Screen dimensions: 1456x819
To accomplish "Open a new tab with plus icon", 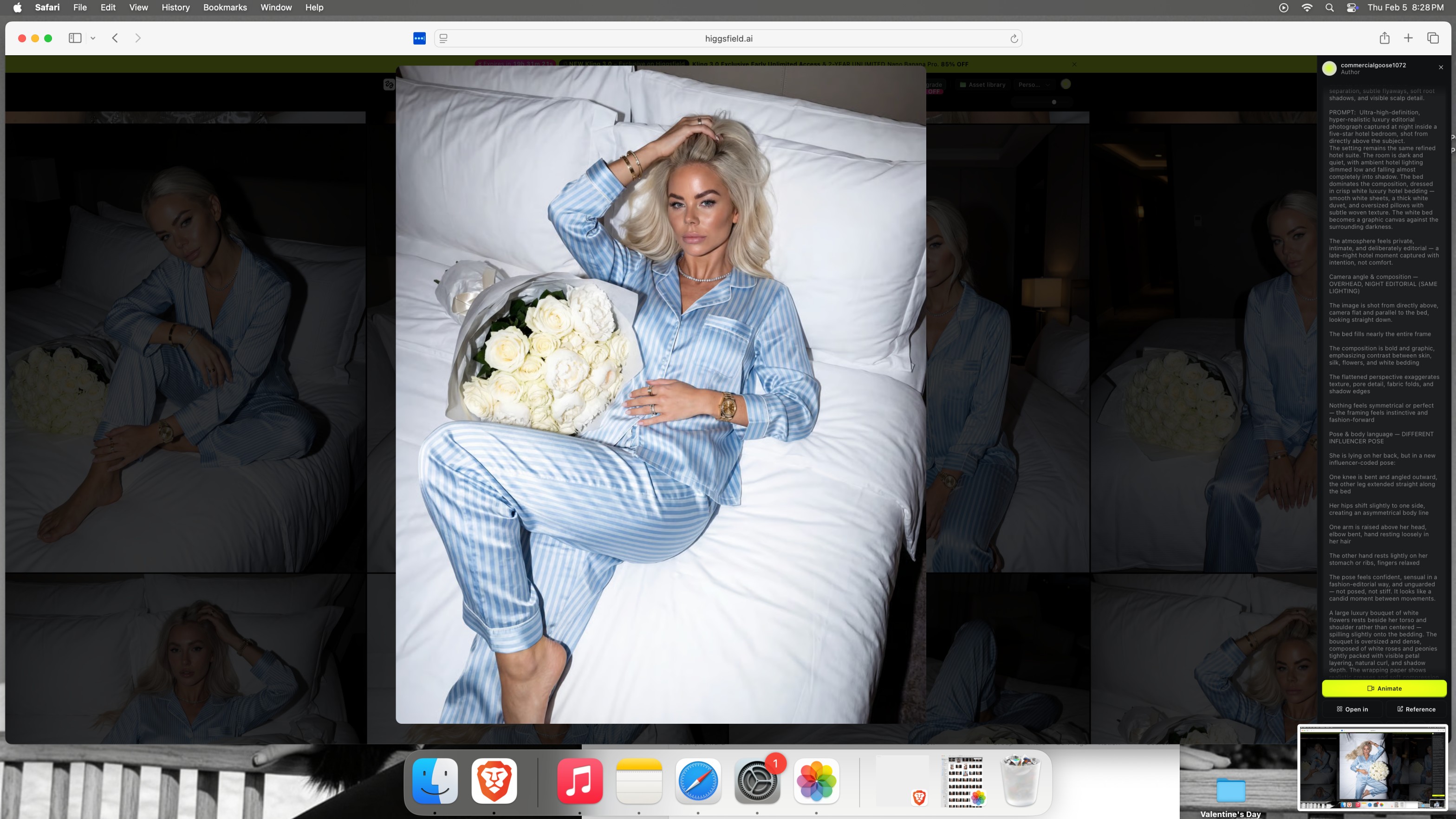I will click(1409, 39).
